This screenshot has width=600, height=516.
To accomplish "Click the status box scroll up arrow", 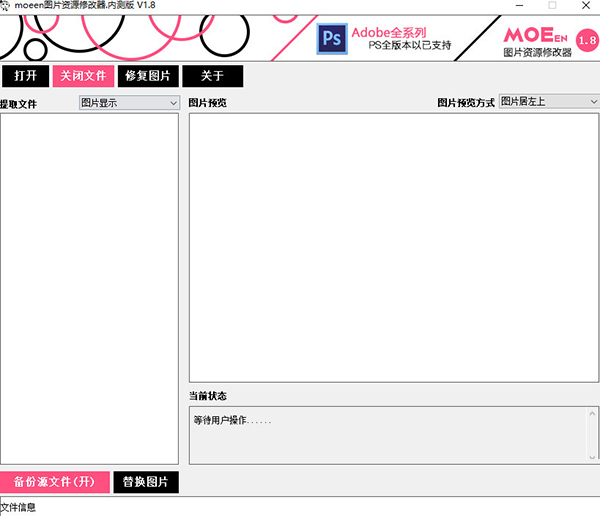I will (592, 414).
